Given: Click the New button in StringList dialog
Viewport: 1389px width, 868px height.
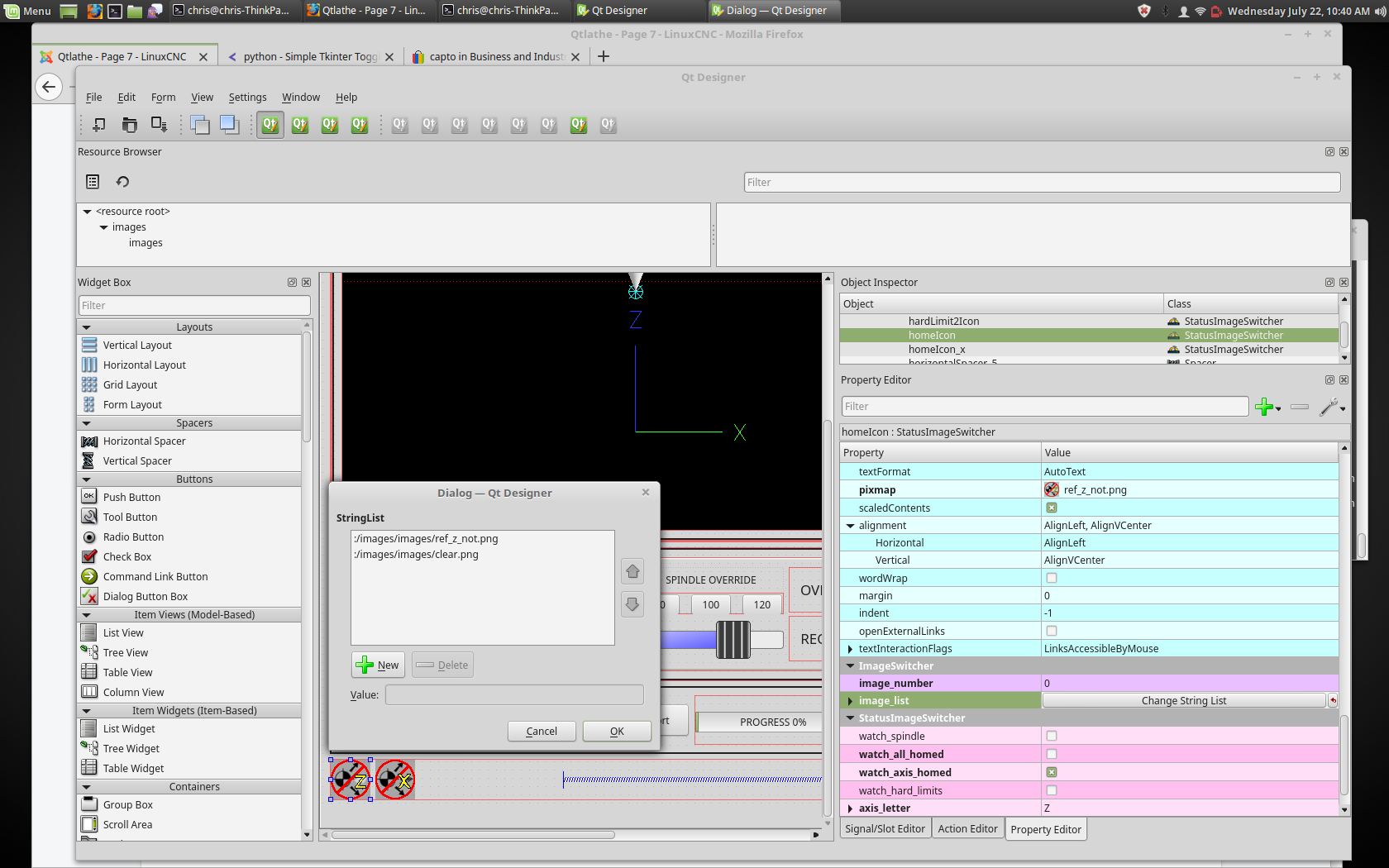Looking at the screenshot, I should [378, 665].
